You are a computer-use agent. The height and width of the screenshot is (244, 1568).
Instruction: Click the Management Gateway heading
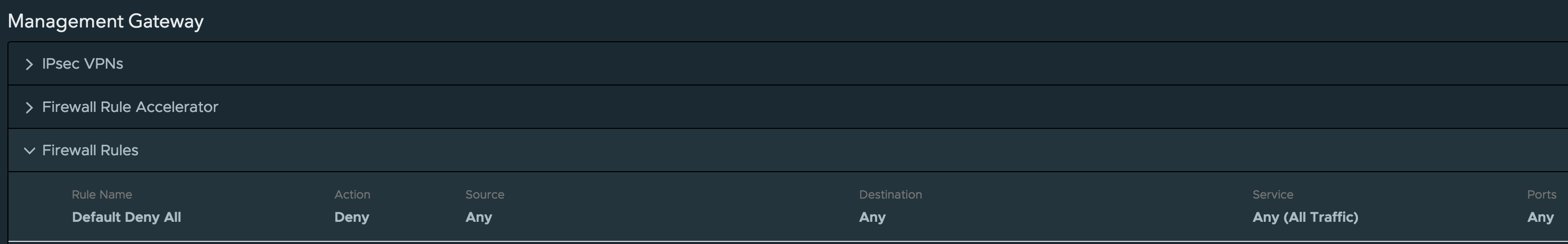(x=105, y=21)
